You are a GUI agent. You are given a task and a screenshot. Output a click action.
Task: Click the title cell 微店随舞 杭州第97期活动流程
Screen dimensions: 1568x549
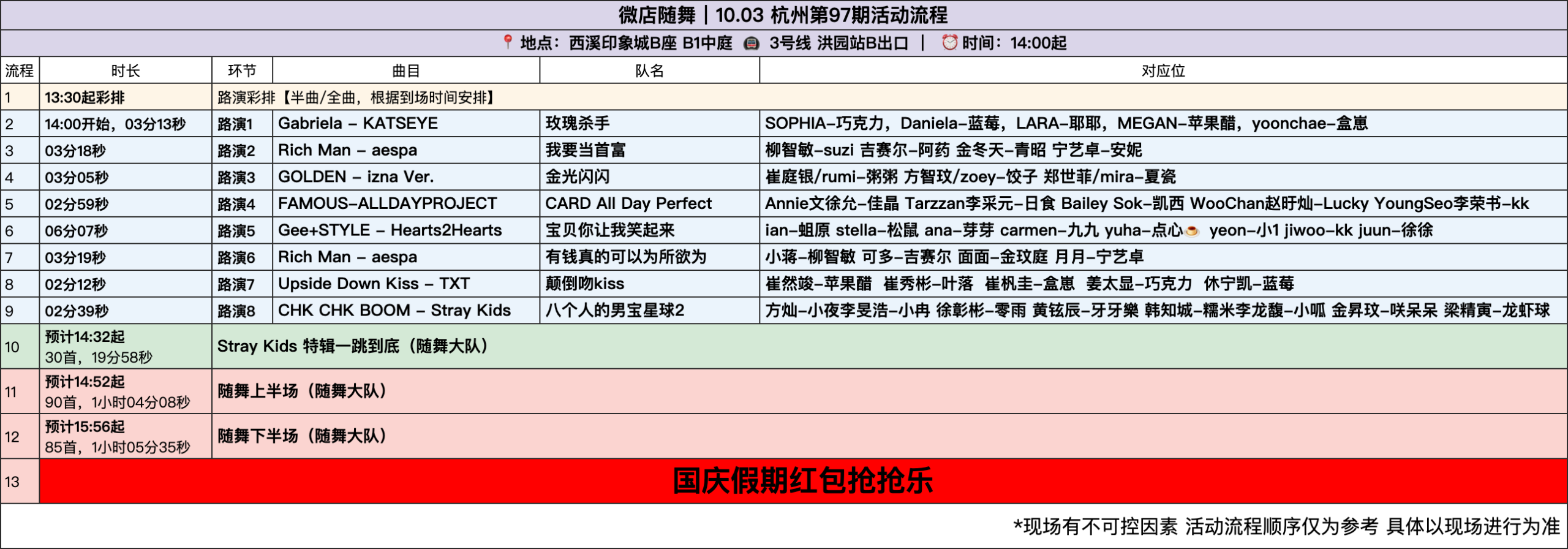pos(783,15)
